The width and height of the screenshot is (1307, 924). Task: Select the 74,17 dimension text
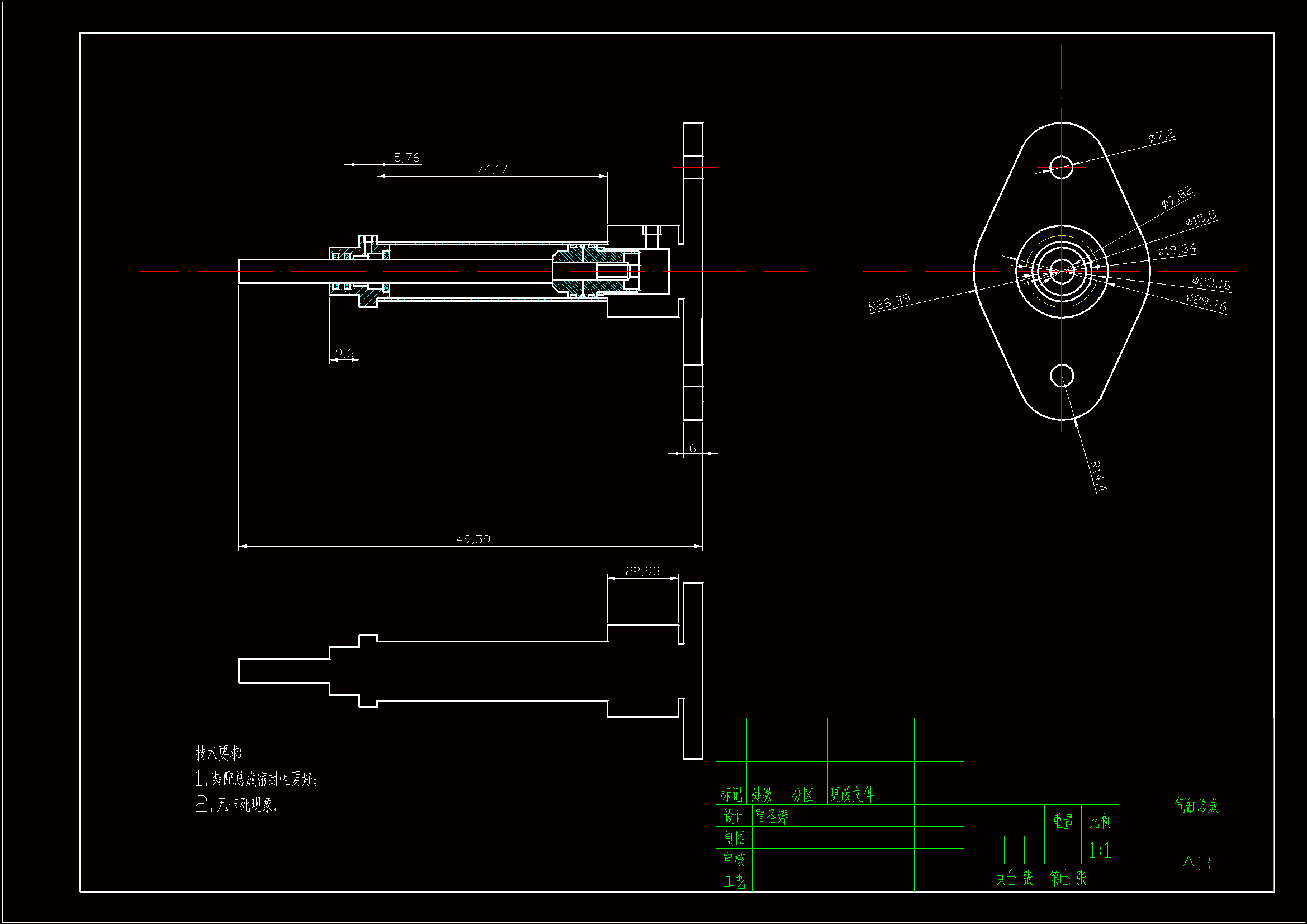pos(492,169)
